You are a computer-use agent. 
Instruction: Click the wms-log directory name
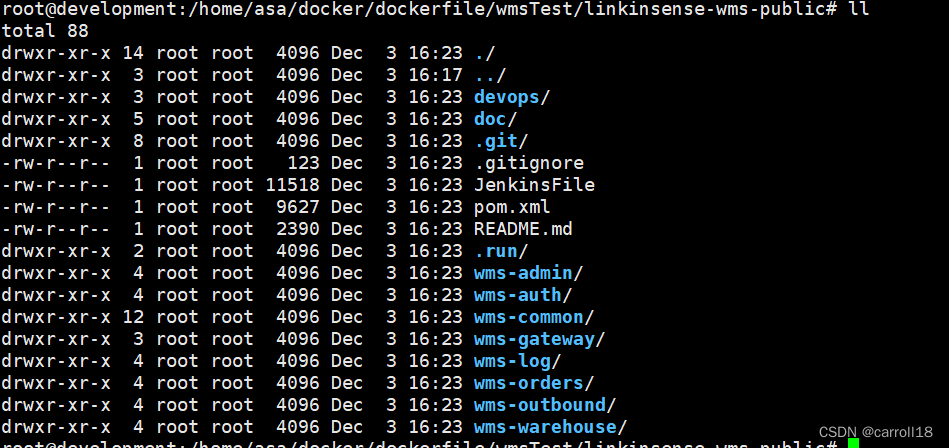tap(513, 361)
